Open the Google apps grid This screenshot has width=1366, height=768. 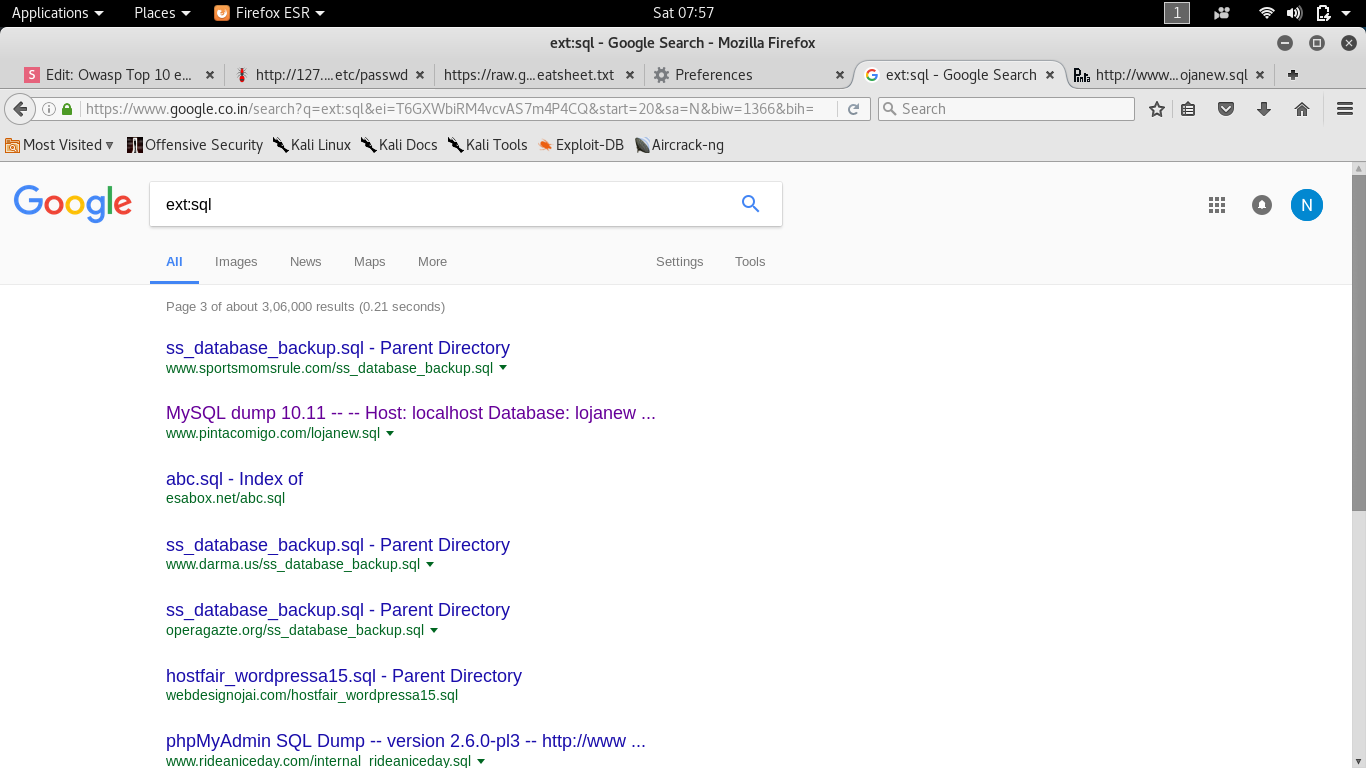click(1216, 205)
